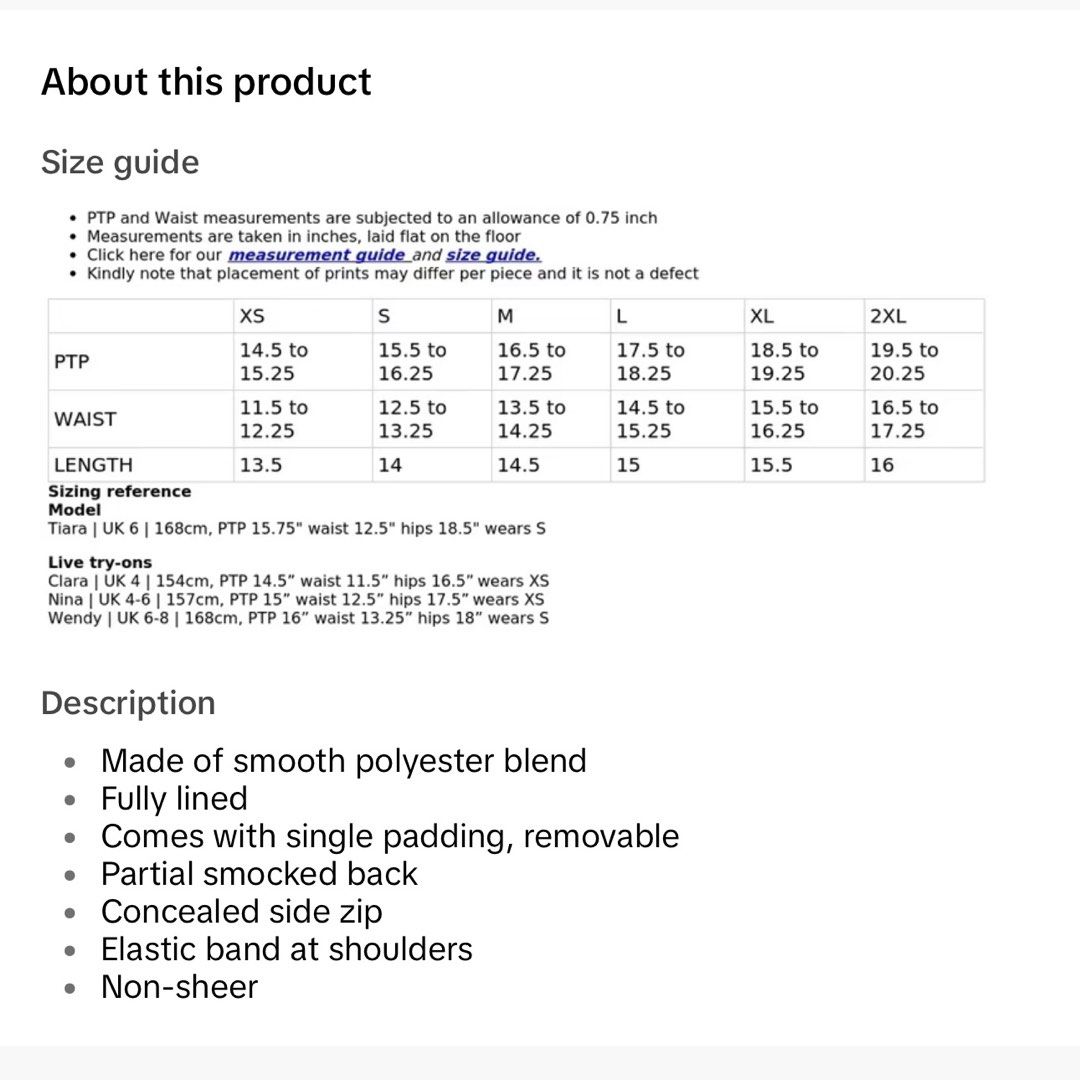Click the L length value 15
This screenshot has width=1080, height=1080.
tap(628, 465)
